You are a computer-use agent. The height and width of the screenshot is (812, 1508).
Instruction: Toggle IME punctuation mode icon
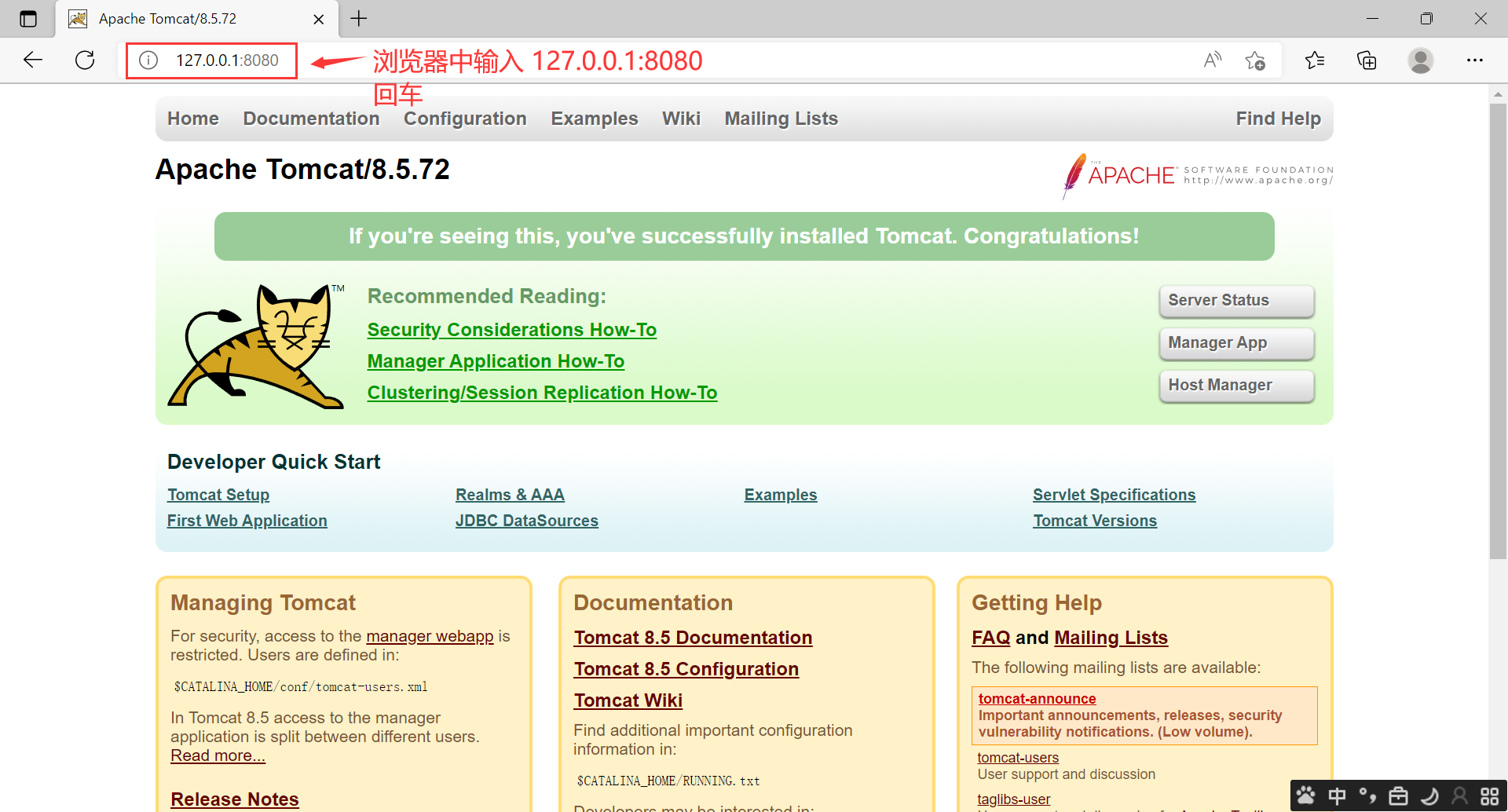coord(1367,796)
